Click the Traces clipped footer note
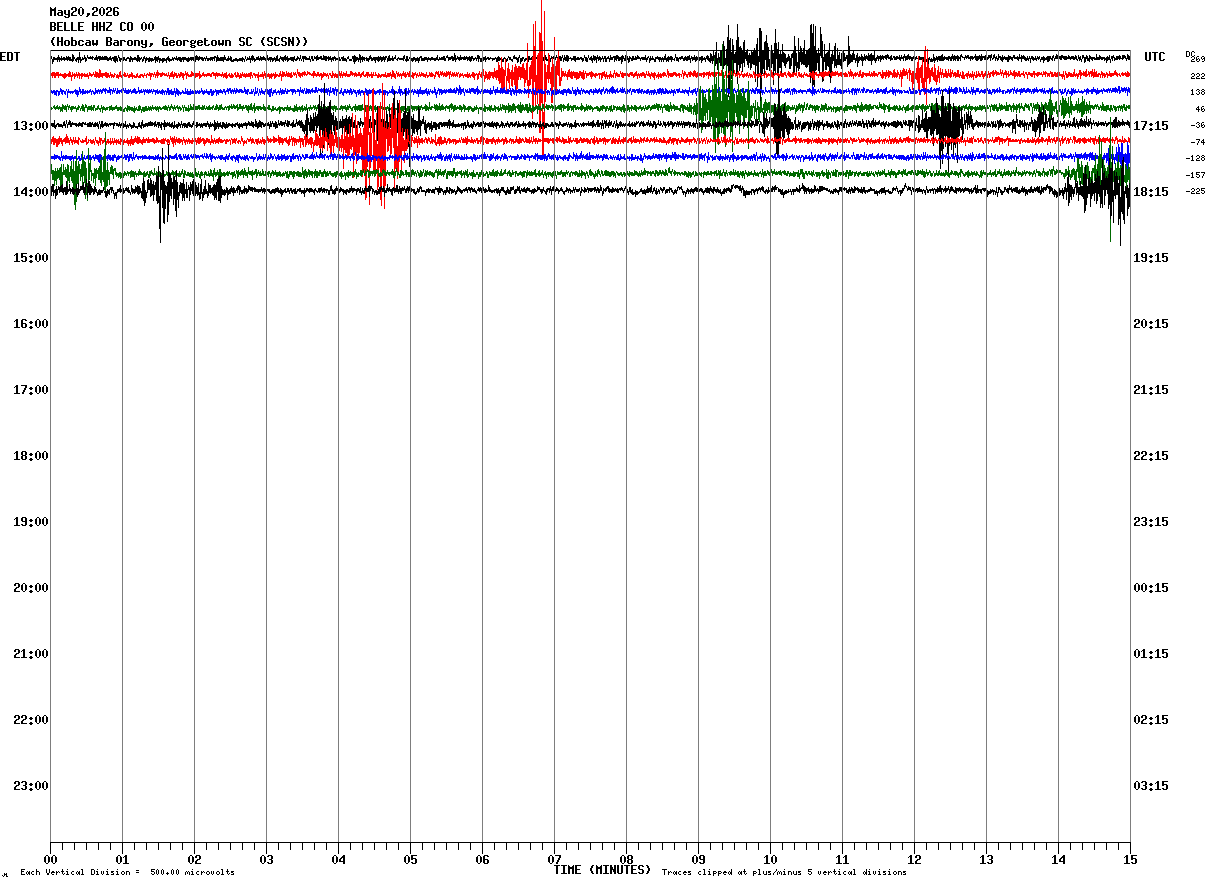1210x886 pixels. tap(784, 873)
